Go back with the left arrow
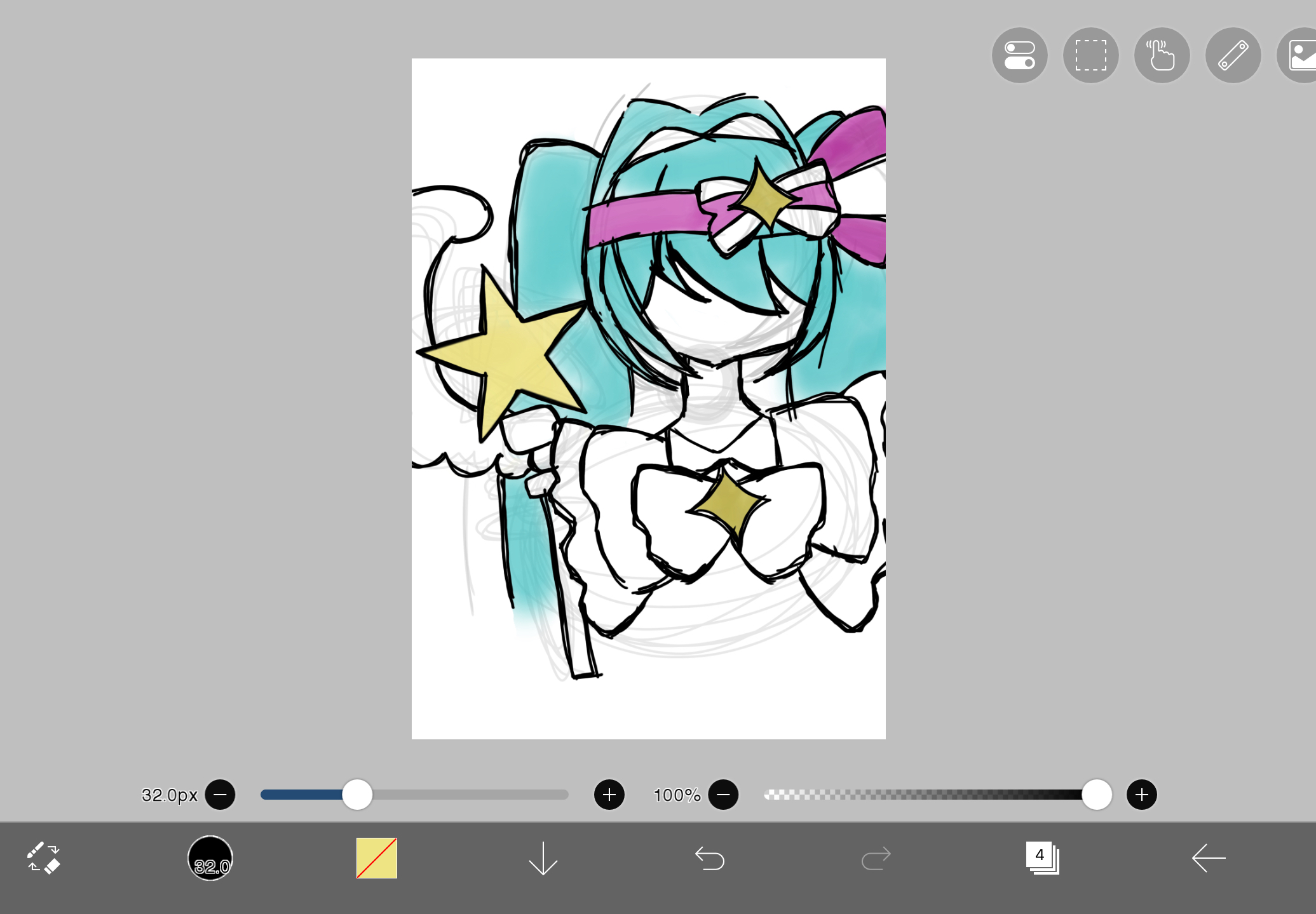The height and width of the screenshot is (914, 1316). pyautogui.click(x=1209, y=858)
